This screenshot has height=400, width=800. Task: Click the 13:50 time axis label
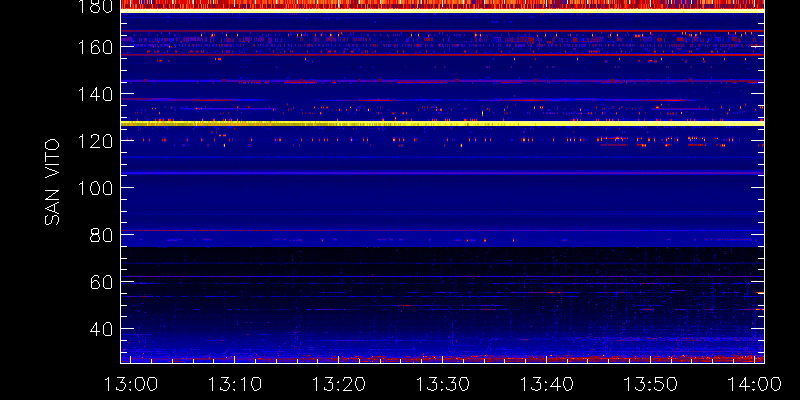pos(651,384)
